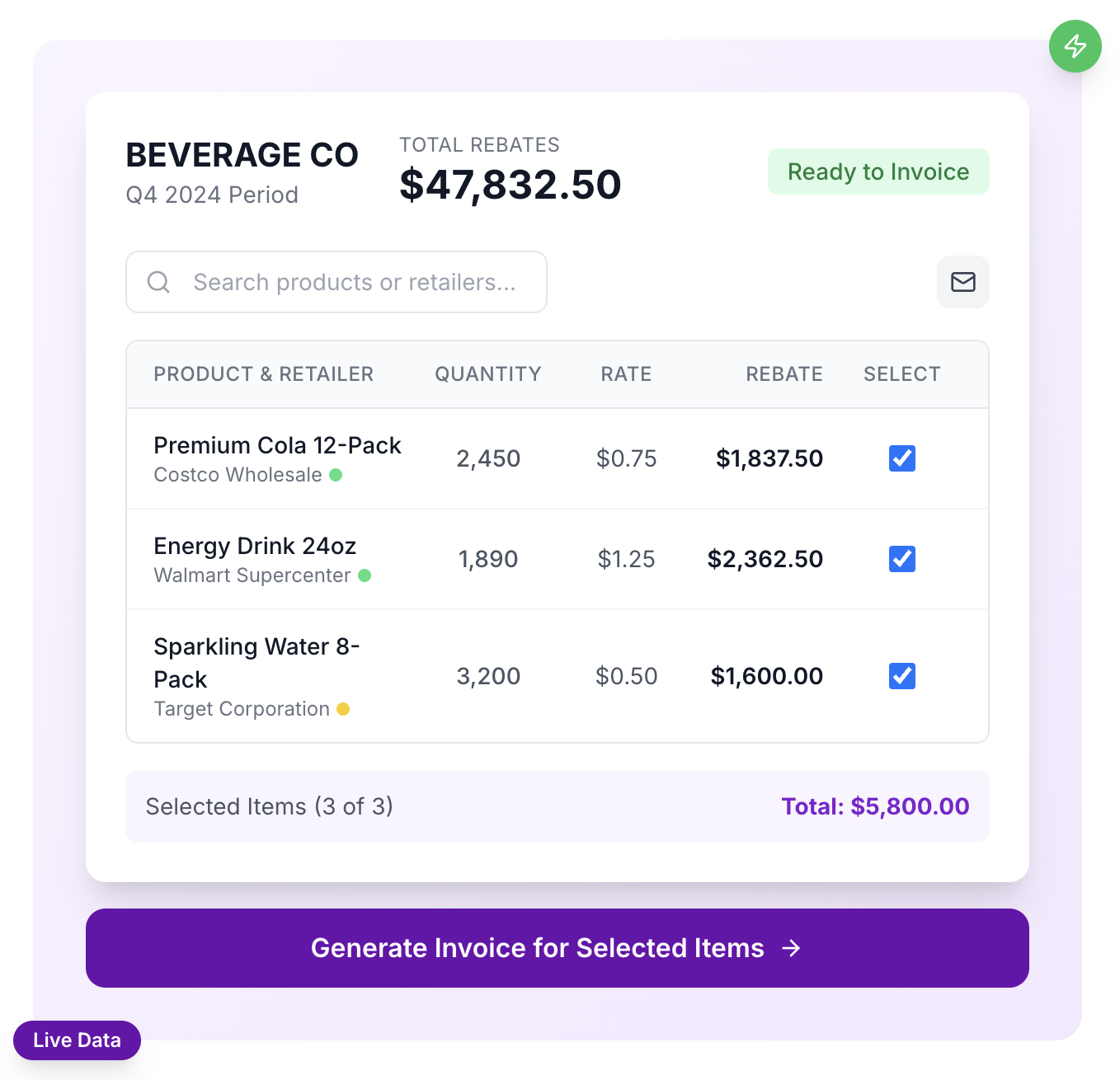
Task: Click the green lightning bolt icon
Action: pos(1075,46)
